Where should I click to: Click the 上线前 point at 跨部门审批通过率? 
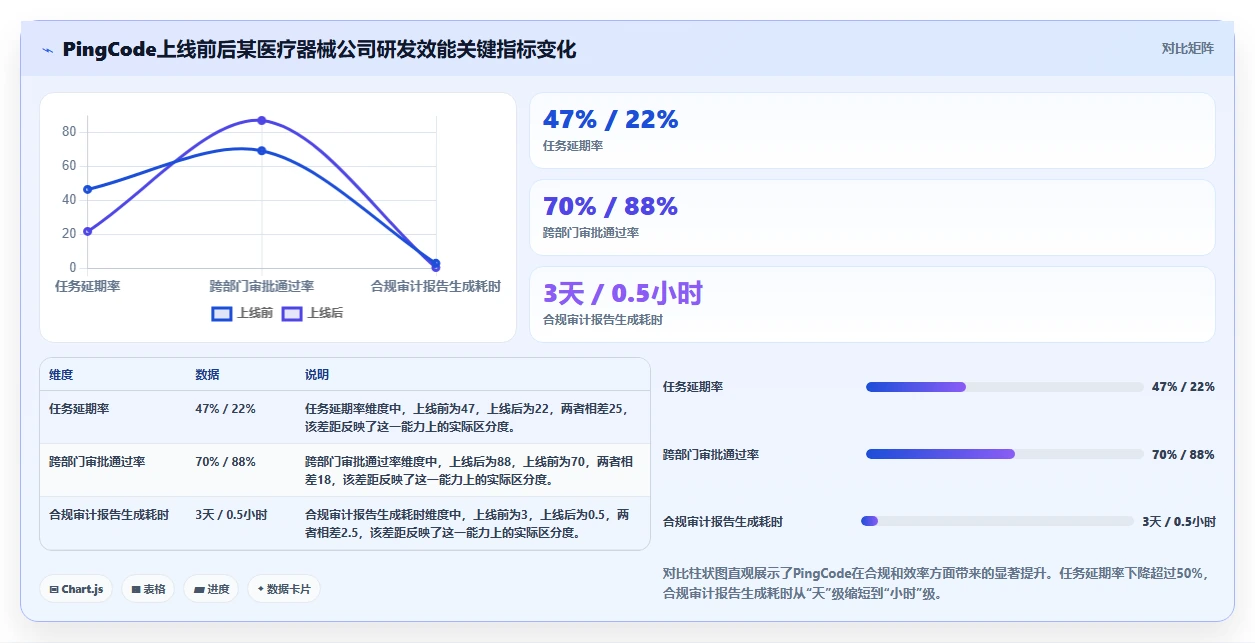click(x=262, y=151)
